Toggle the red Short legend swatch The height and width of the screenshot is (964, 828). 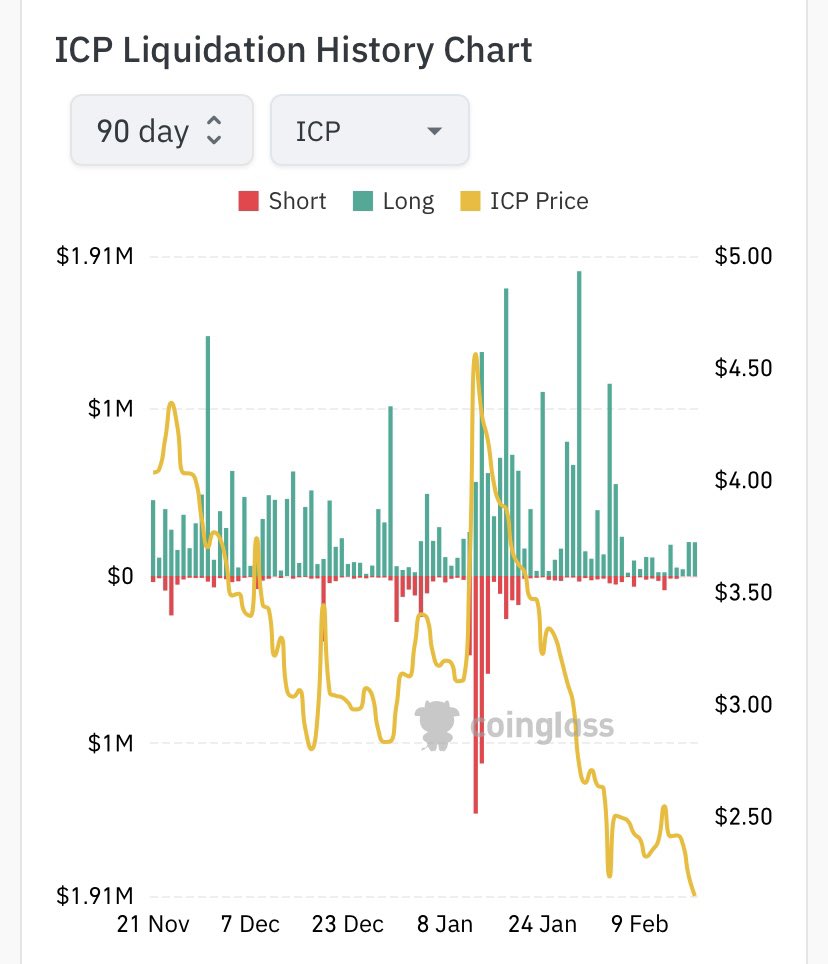[x=248, y=202]
